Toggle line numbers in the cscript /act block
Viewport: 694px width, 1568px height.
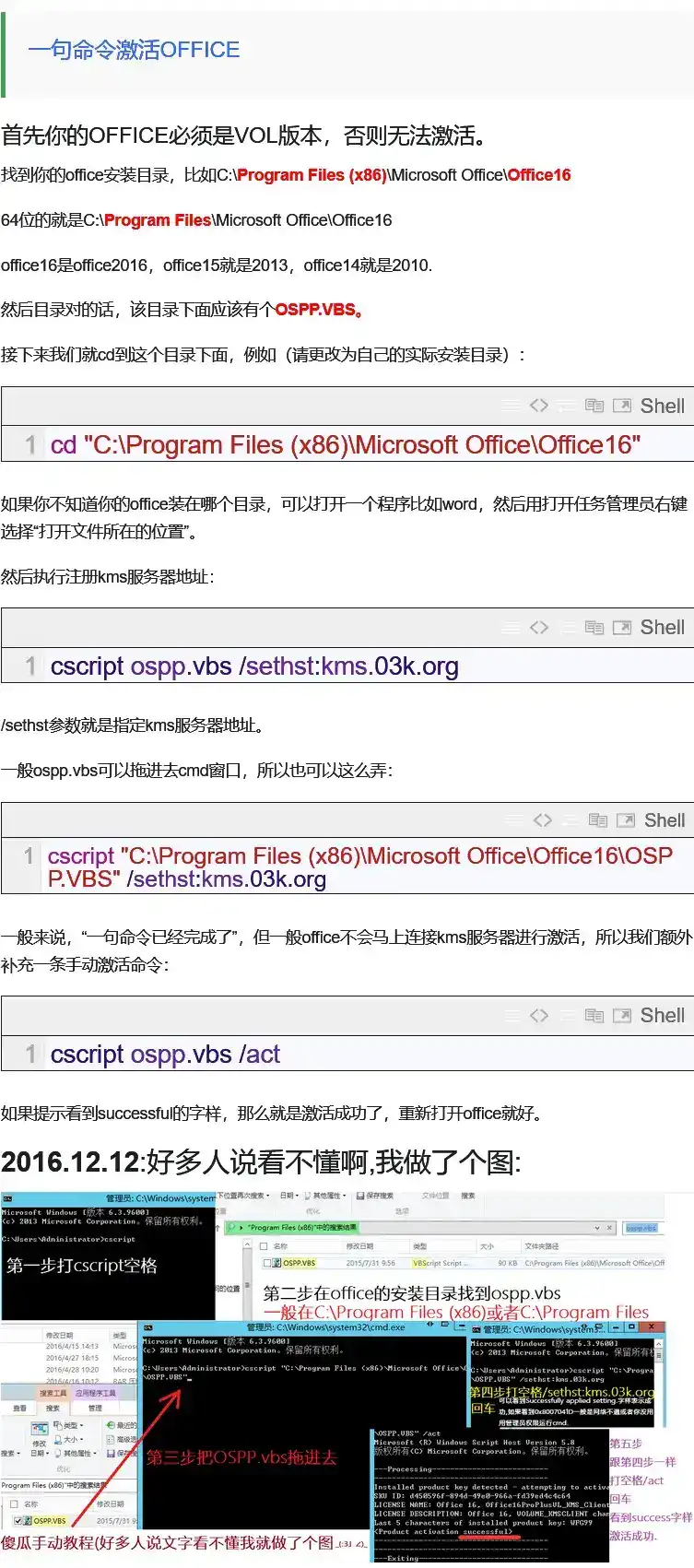512,1016
